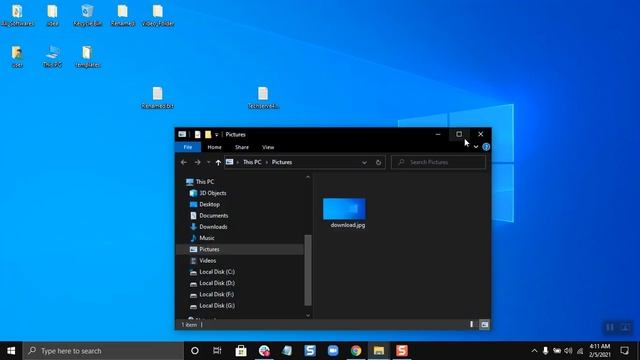Click the Properties quick access toolbar icon
Viewport: 640px width, 360px height.
click(x=198, y=134)
